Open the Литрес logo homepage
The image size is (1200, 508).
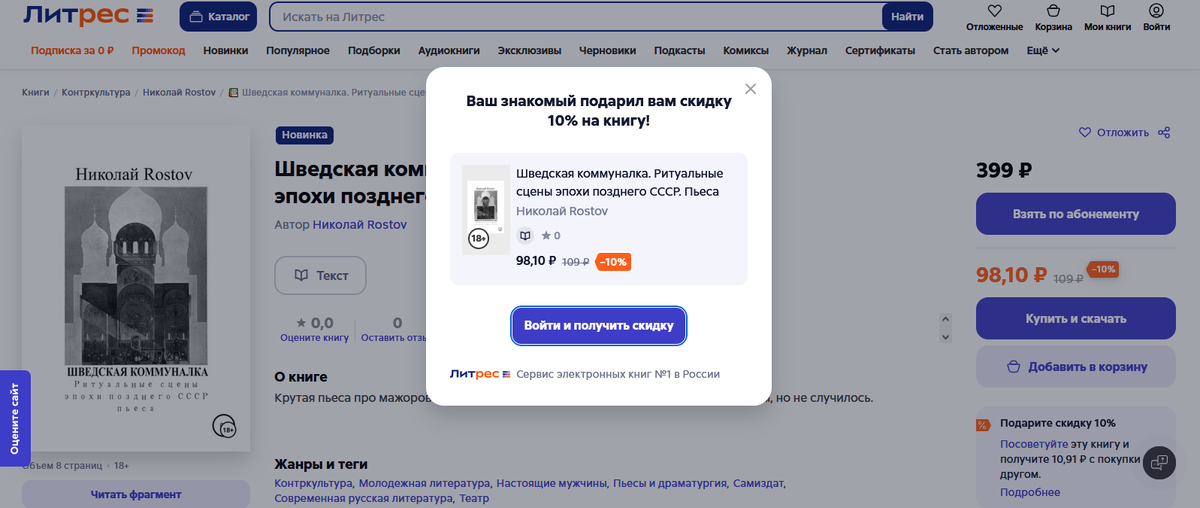point(88,17)
